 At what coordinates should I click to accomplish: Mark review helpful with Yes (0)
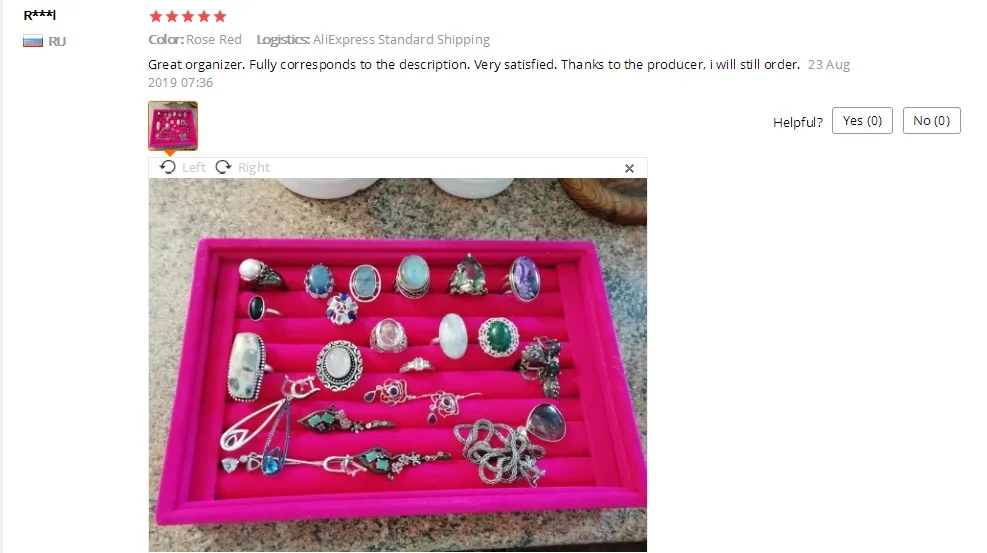pyautogui.click(x=862, y=121)
